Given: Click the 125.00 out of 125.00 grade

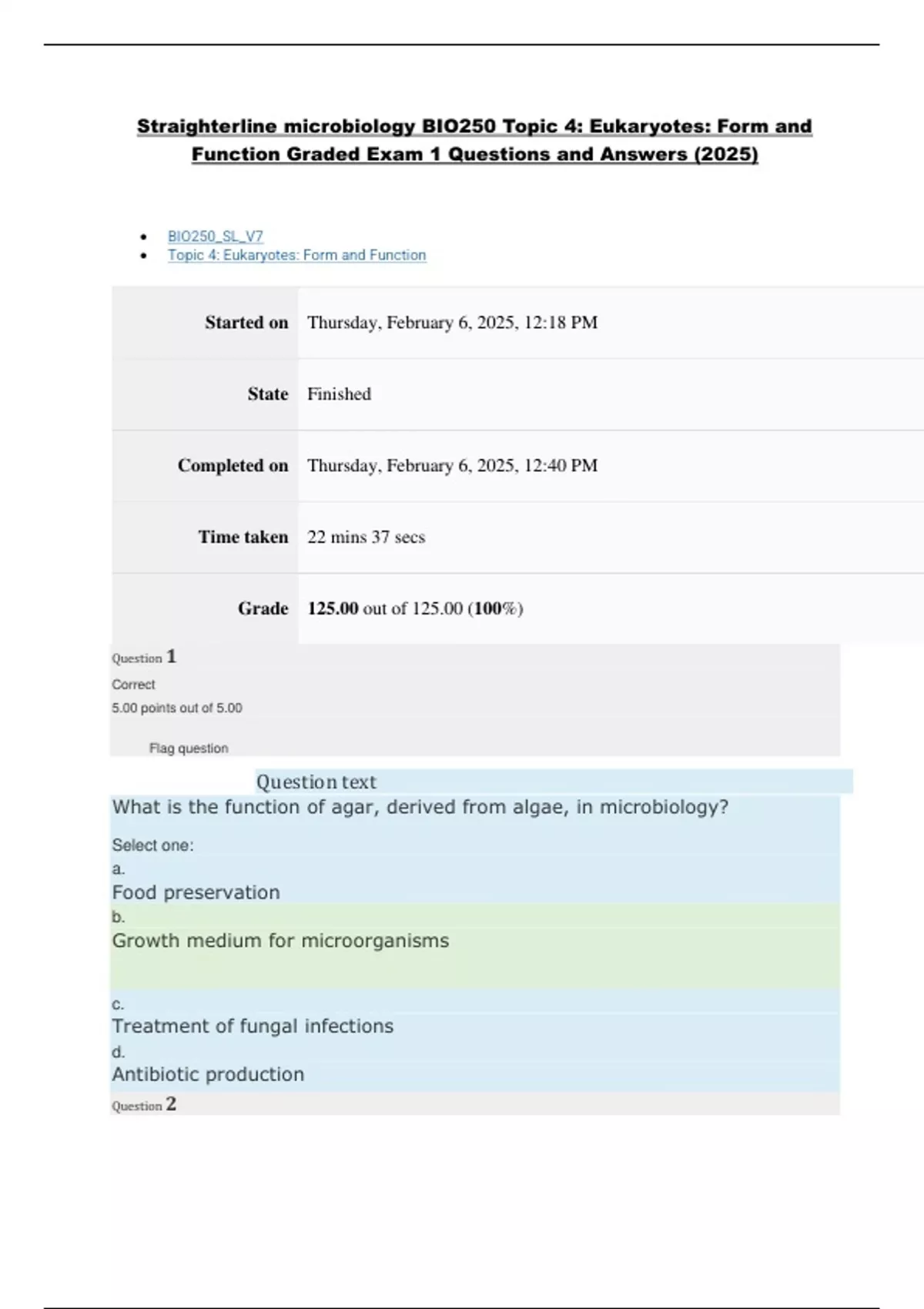Looking at the screenshot, I should 415,609.
